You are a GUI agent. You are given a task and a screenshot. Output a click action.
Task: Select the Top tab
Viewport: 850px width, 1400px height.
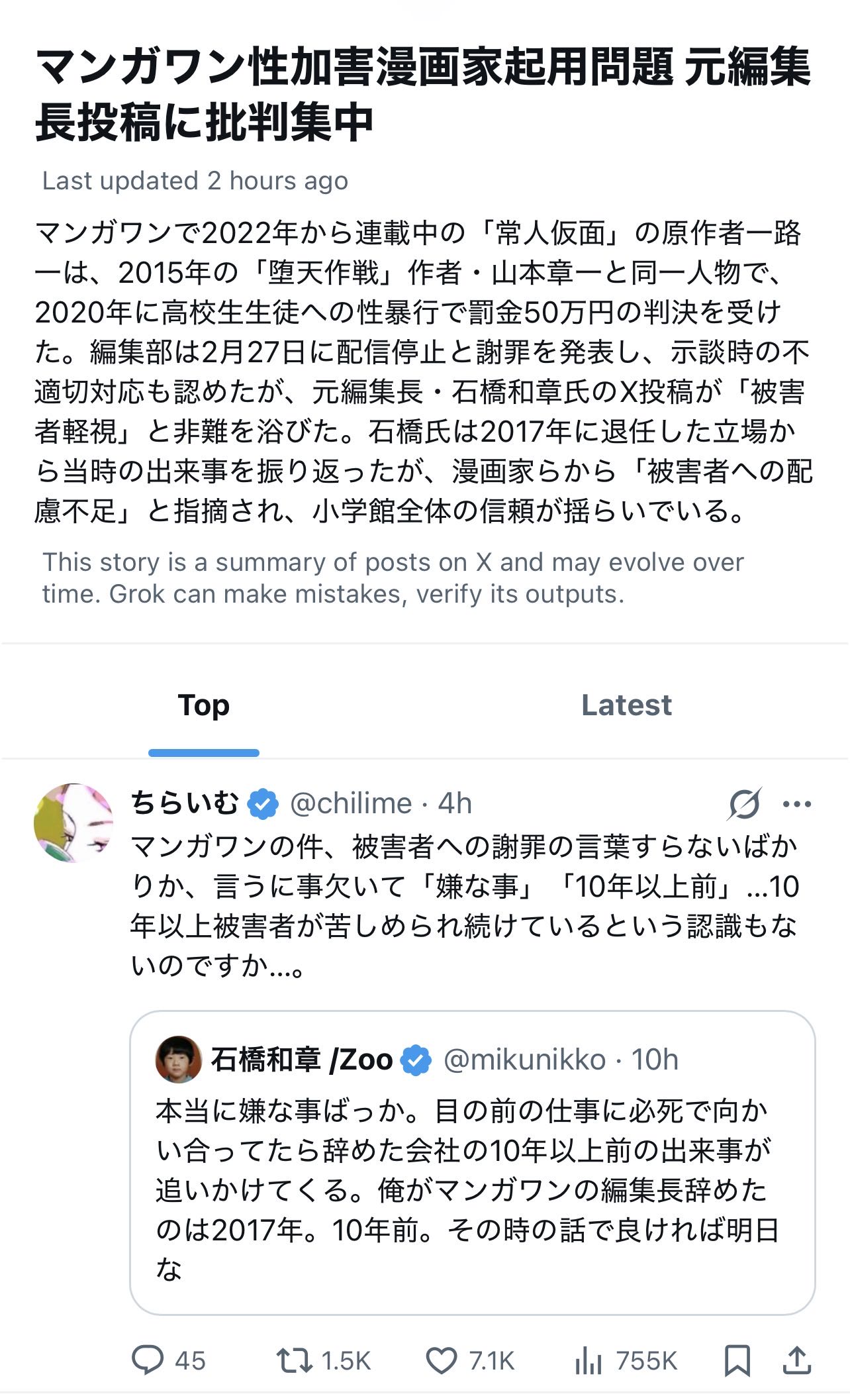tap(204, 705)
